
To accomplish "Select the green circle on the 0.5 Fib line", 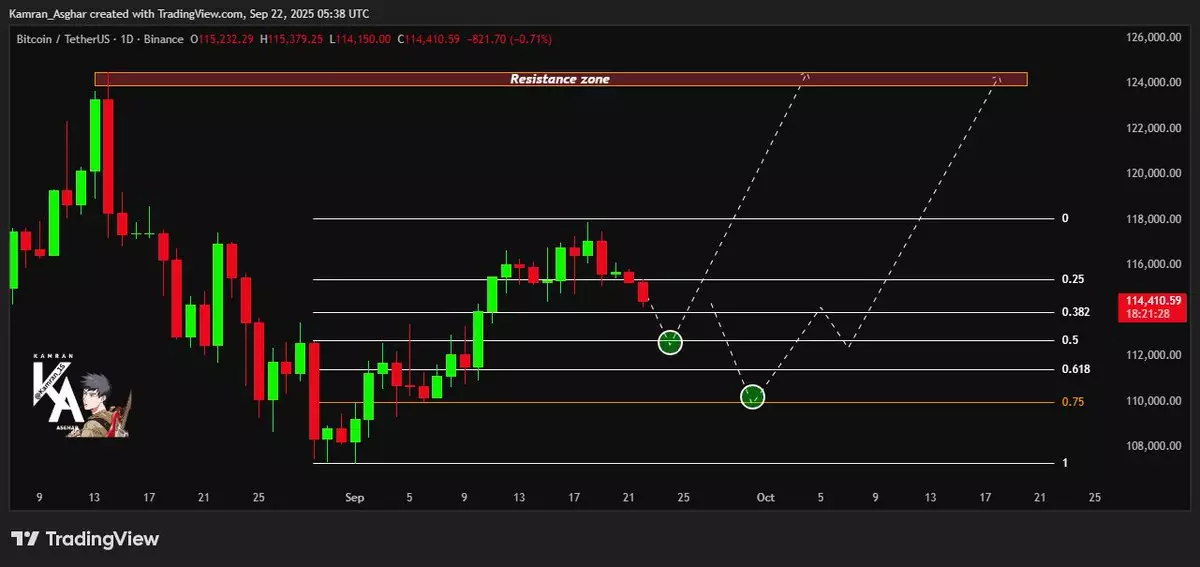I will click(670, 342).
